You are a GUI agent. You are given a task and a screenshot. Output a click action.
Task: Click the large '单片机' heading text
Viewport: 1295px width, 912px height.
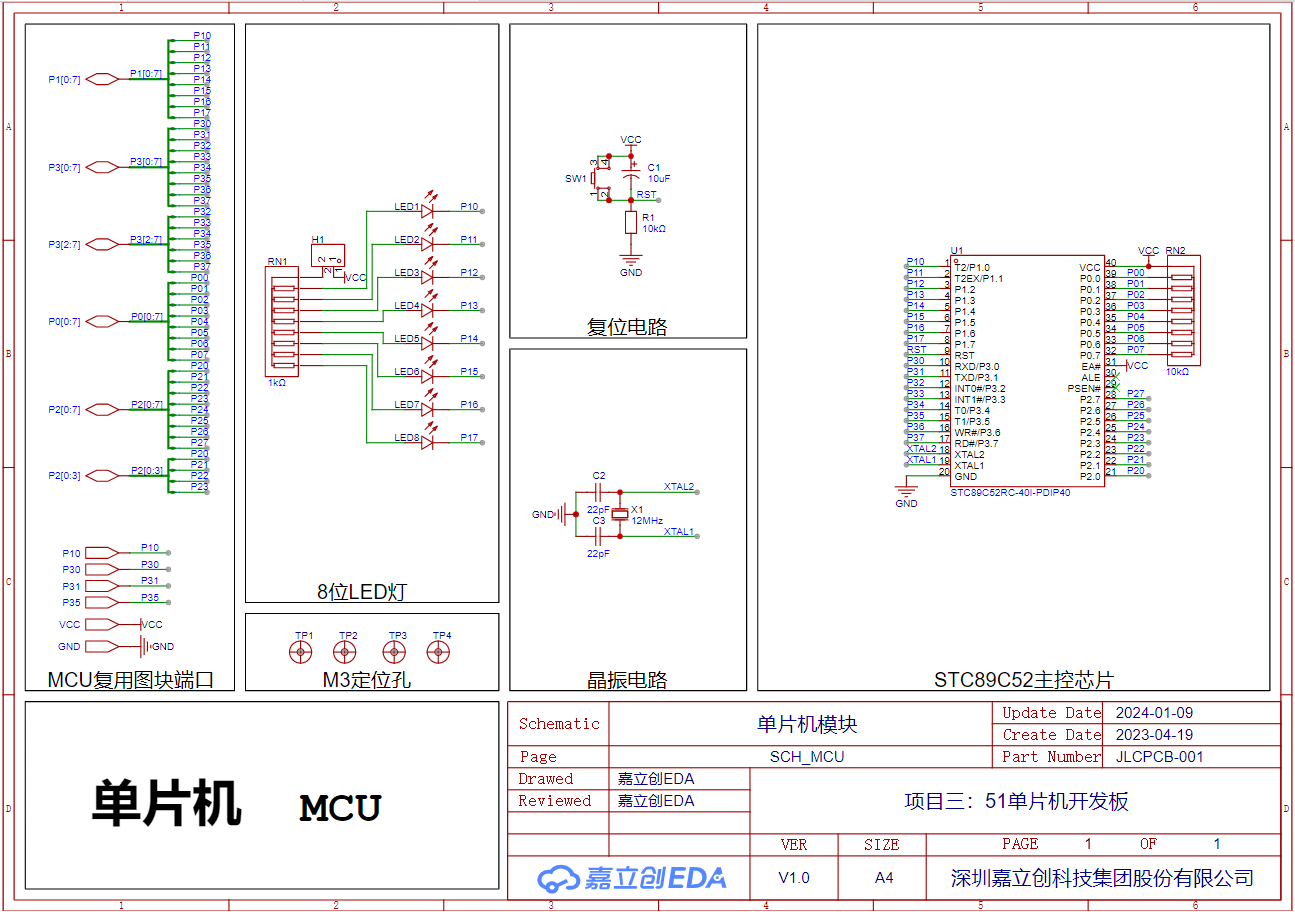tap(167, 803)
